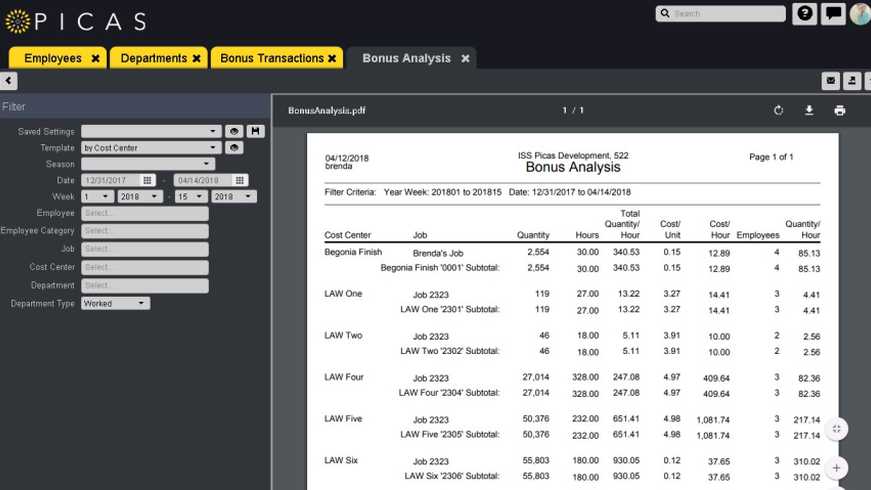Print the Bonus Analysis PDF
The image size is (871, 490).
pyautogui.click(x=839, y=111)
